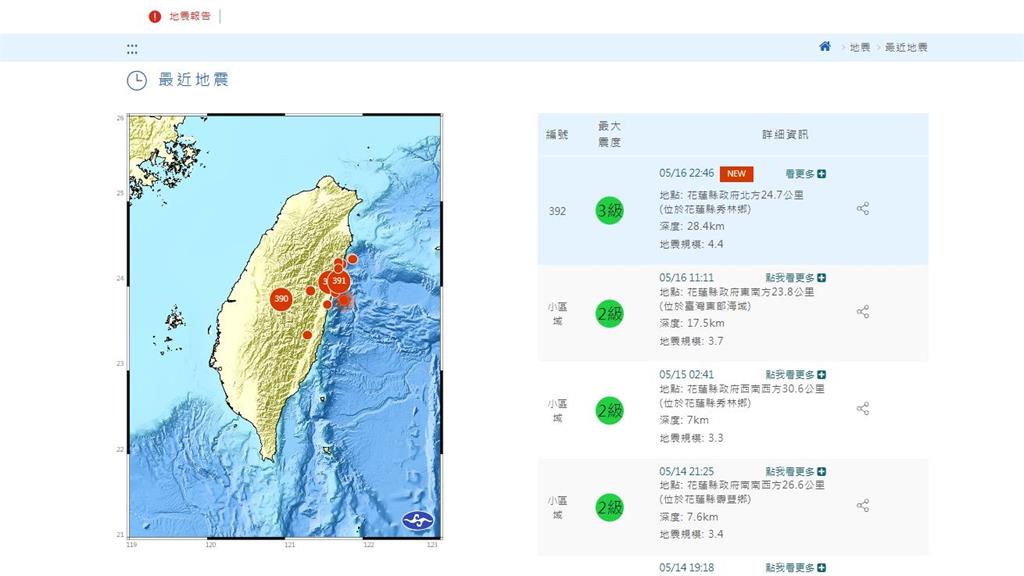Share the 05/16 22:46 earthquake report

(x=863, y=208)
